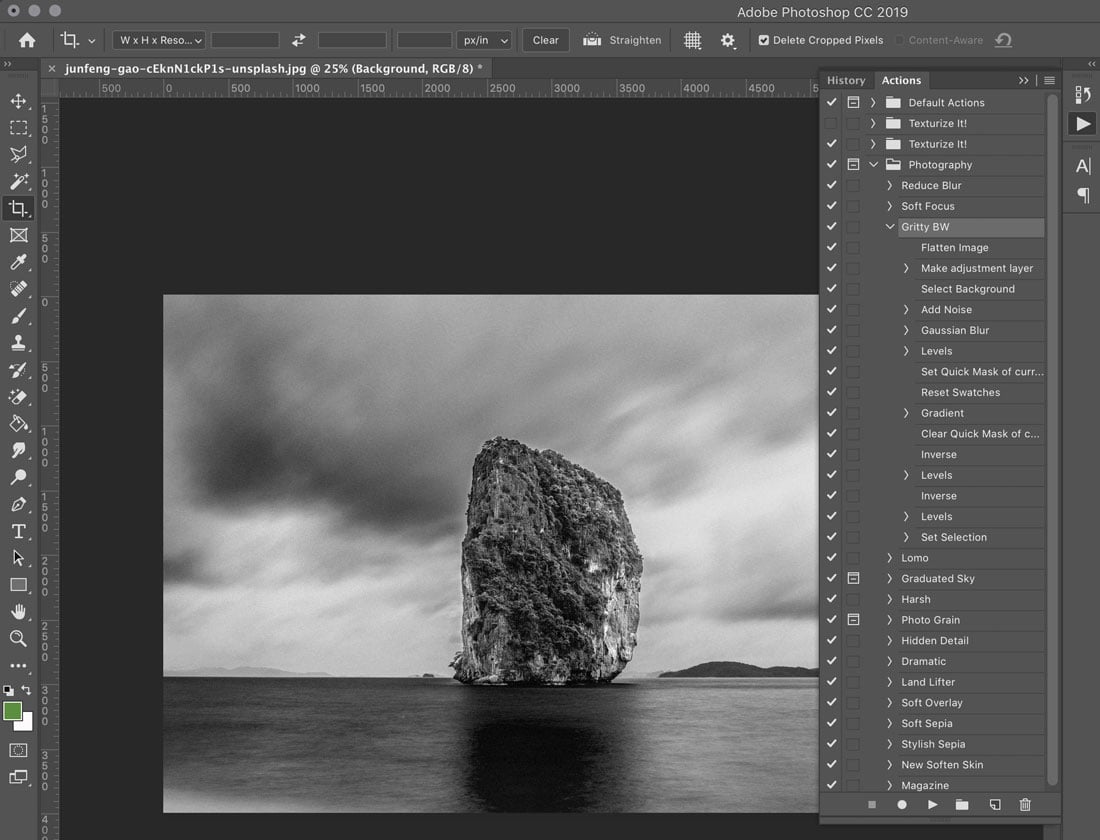Select the Frame tool
This screenshot has width=1100, height=840.
point(18,235)
